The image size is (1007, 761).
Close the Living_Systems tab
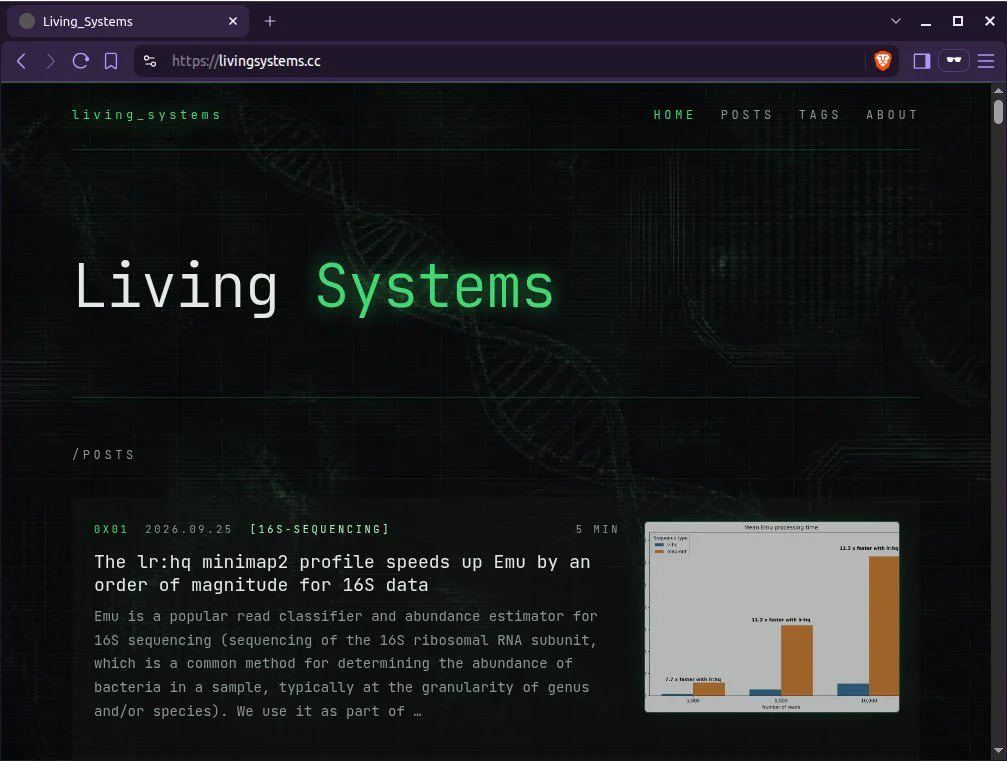(x=232, y=21)
